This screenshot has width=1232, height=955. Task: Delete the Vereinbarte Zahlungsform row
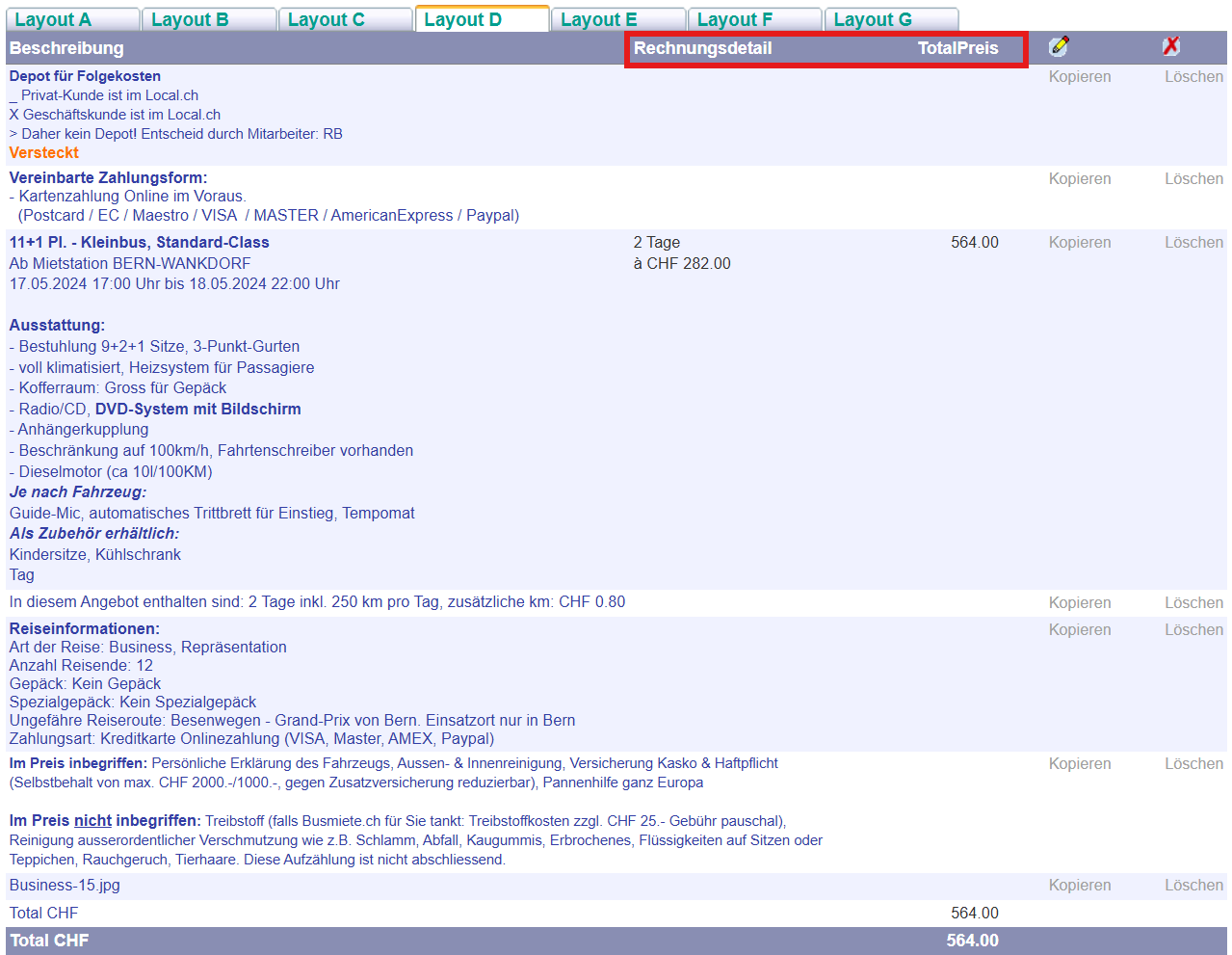pyautogui.click(x=1193, y=179)
